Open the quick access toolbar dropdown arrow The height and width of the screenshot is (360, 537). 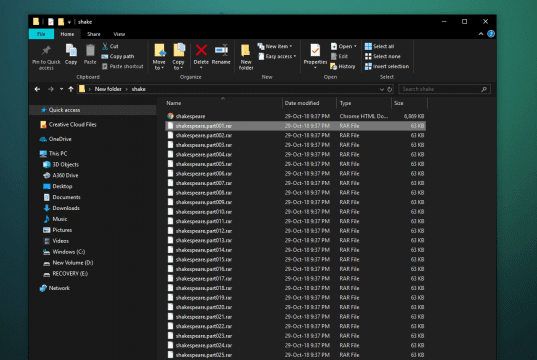point(69,22)
